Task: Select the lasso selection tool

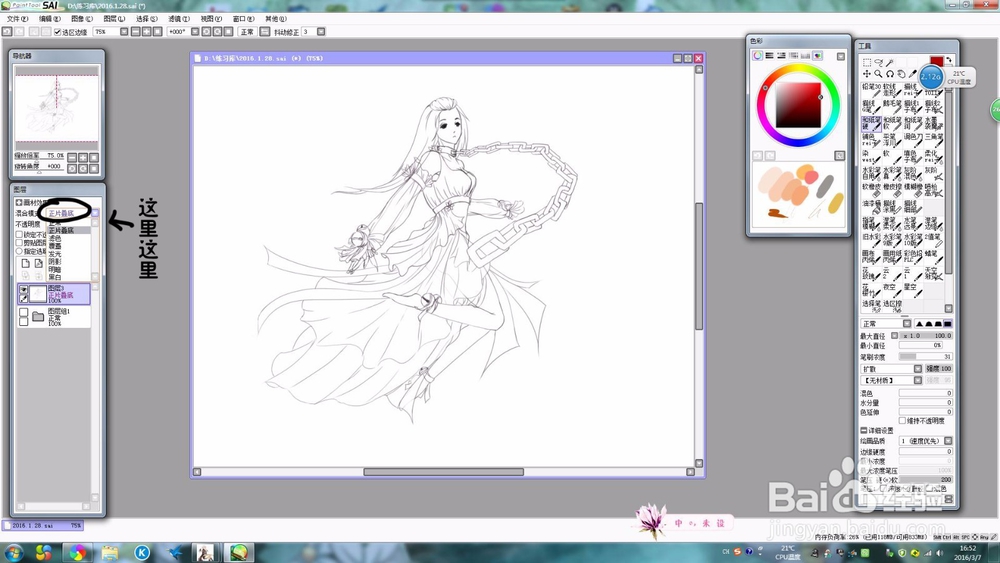Action: click(878, 62)
